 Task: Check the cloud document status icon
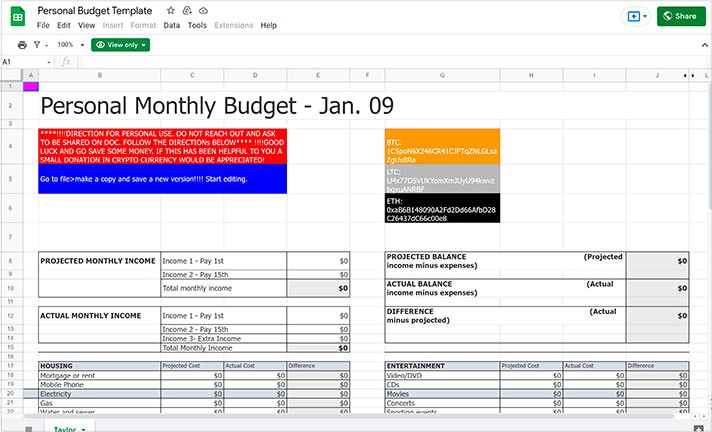point(203,10)
